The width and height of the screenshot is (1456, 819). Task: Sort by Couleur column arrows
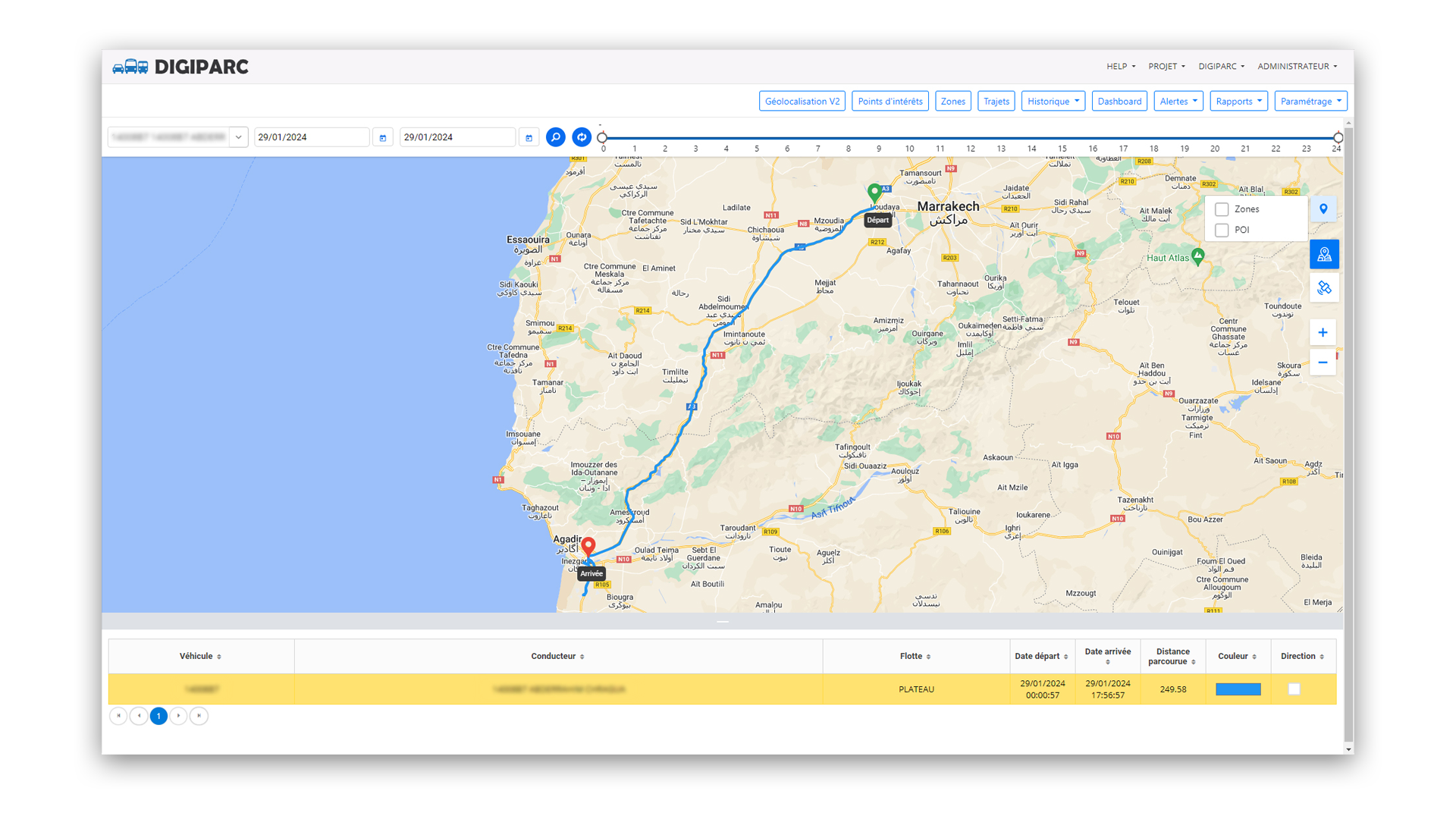click(1254, 657)
